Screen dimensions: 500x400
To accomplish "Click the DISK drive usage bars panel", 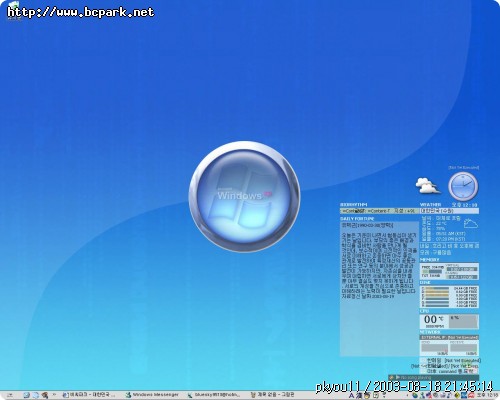I will (449, 297).
